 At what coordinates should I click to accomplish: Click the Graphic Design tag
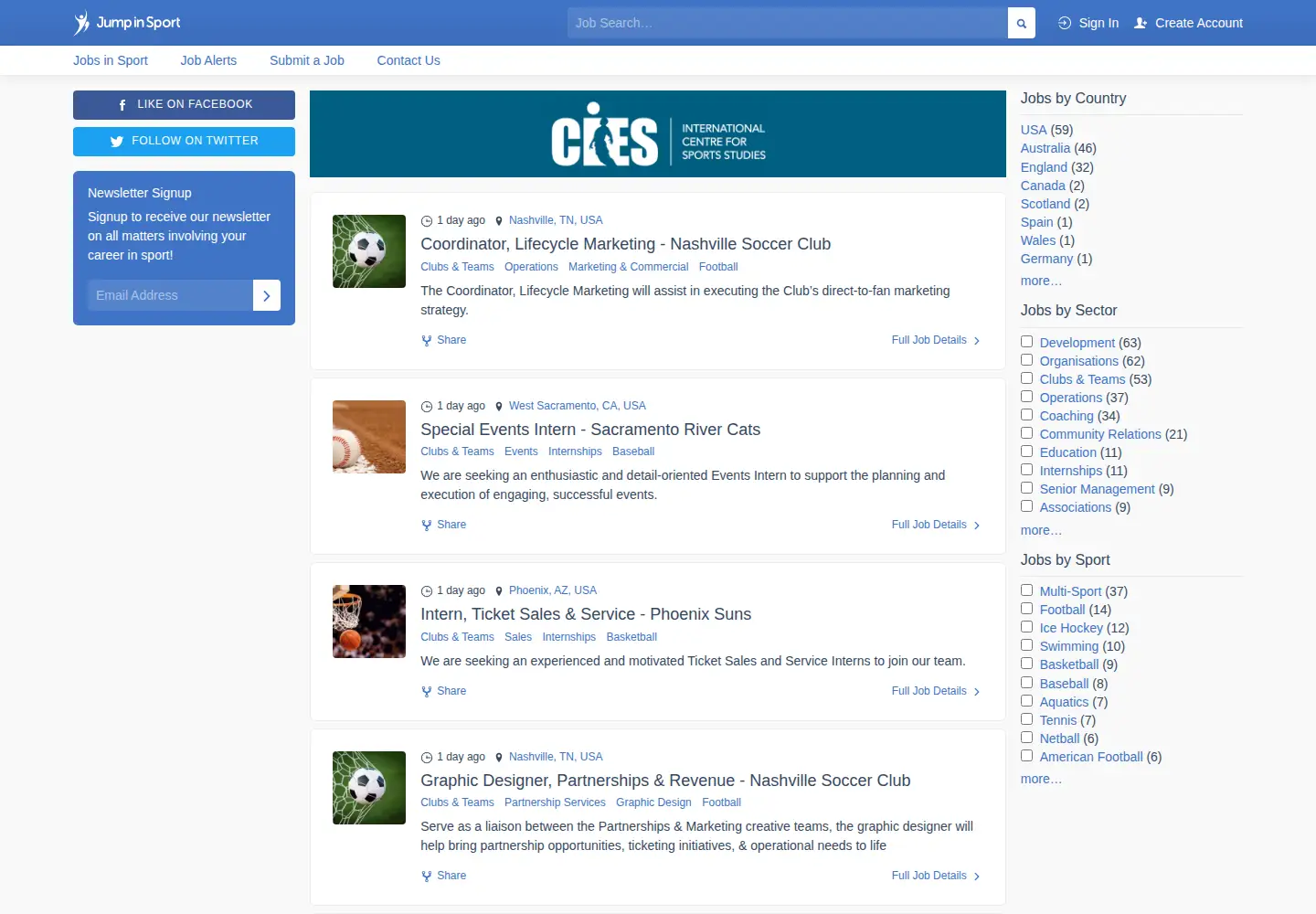(653, 802)
